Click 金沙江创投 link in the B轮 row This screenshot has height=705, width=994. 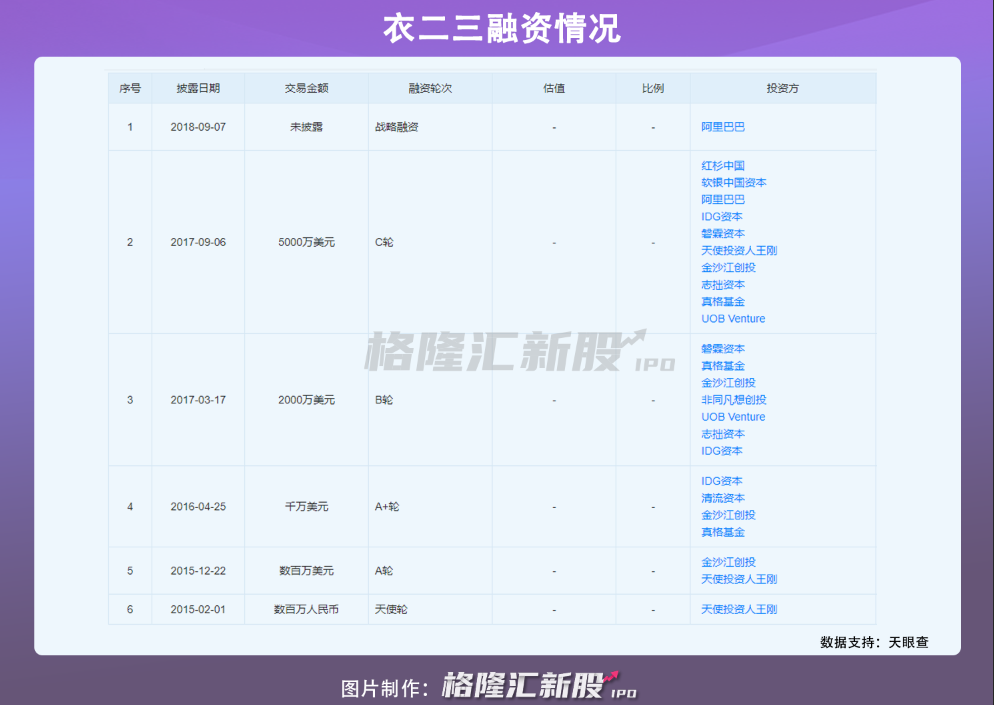click(x=728, y=383)
